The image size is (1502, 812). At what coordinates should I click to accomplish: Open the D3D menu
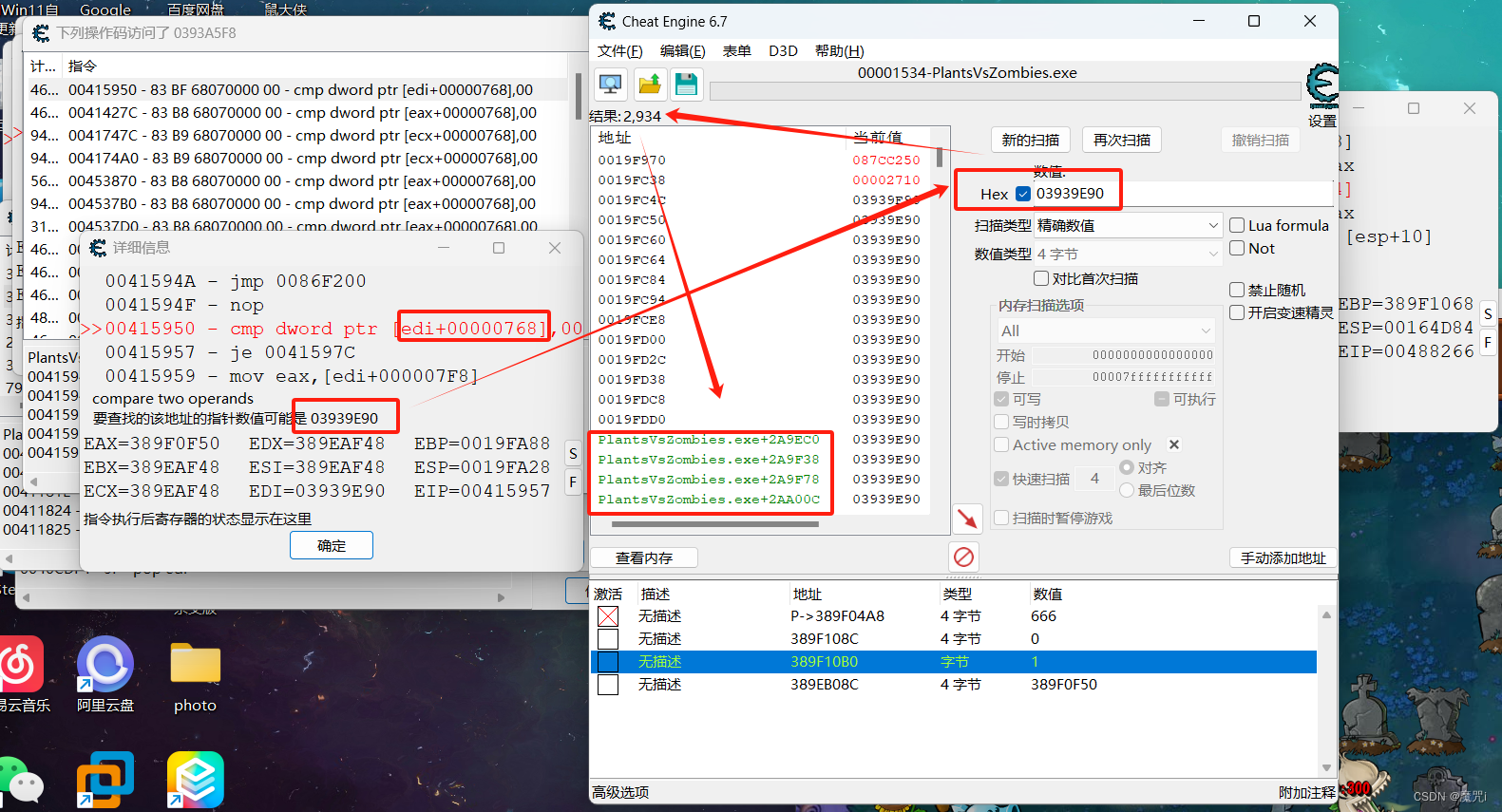pyautogui.click(x=783, y=50)
